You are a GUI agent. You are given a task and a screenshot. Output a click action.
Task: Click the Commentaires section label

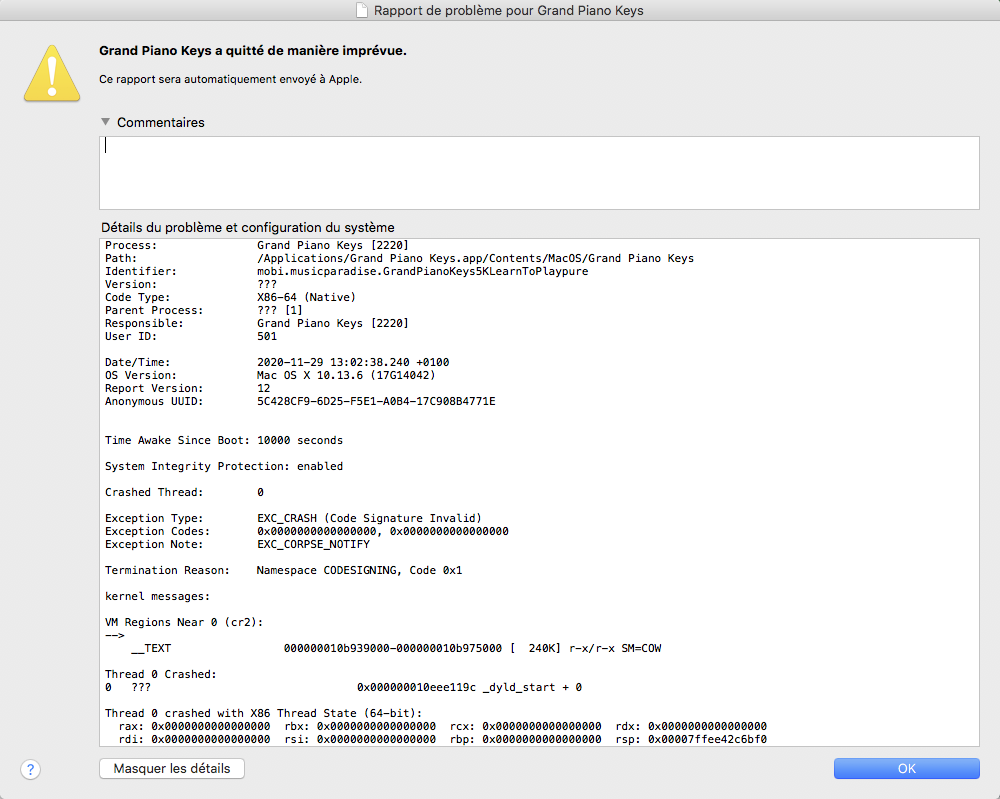(160, 122)
